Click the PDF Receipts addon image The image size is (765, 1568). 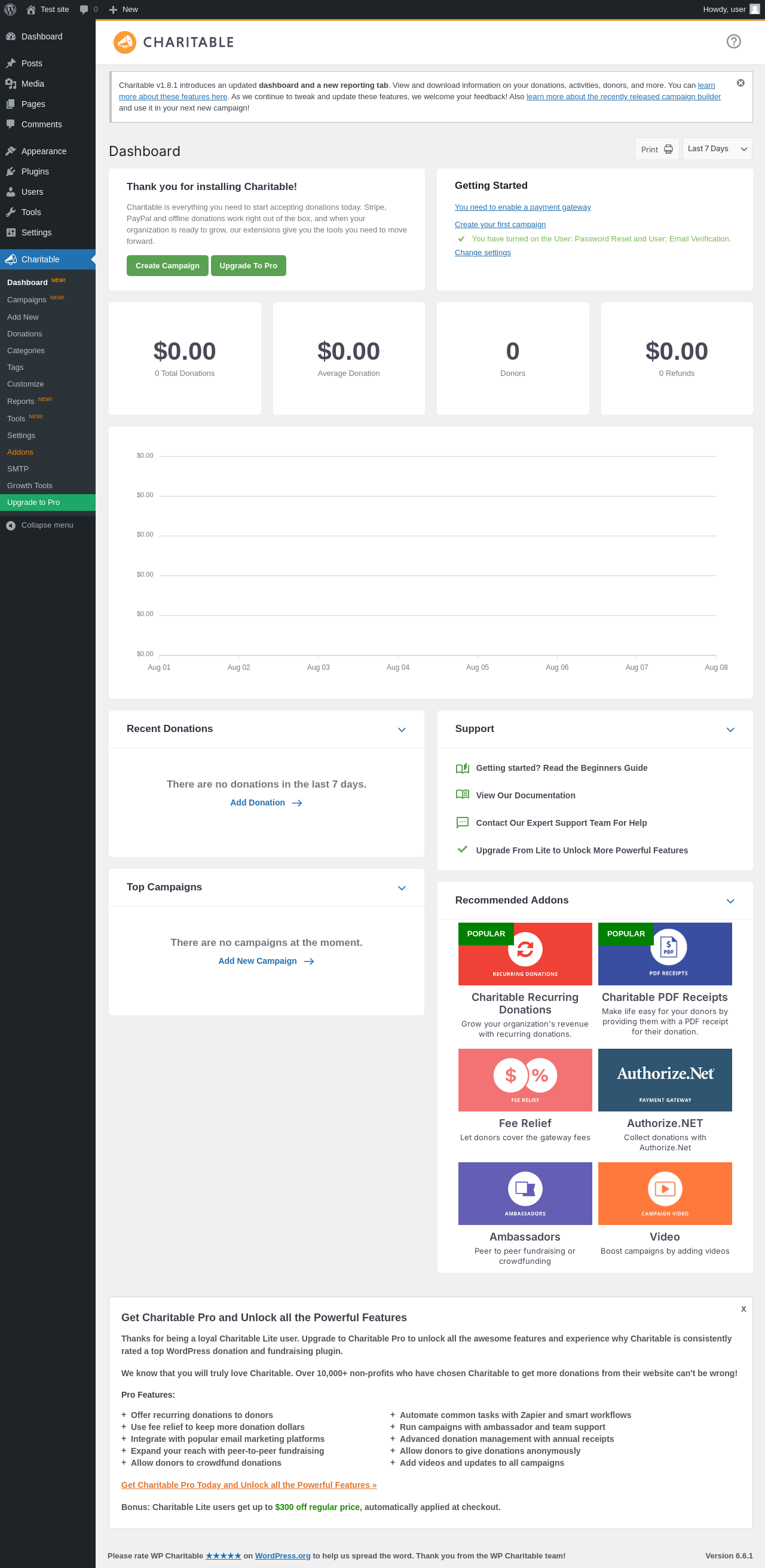pyautogui.click(x=665, y=954)
